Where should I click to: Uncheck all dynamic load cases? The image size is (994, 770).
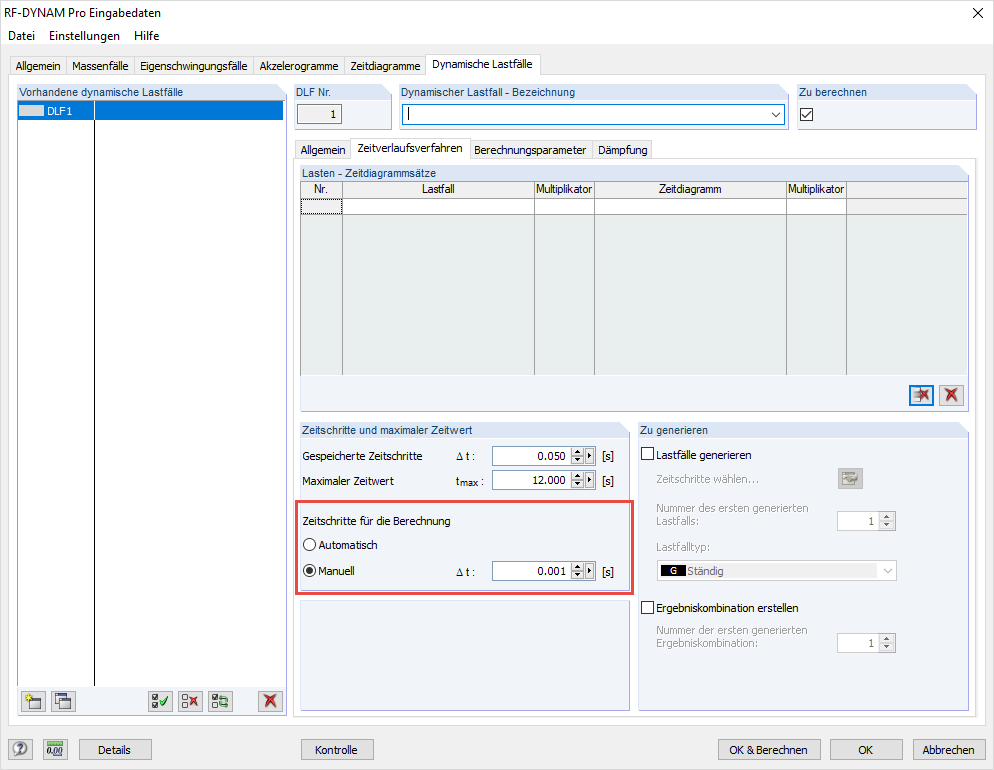(190, 701)
